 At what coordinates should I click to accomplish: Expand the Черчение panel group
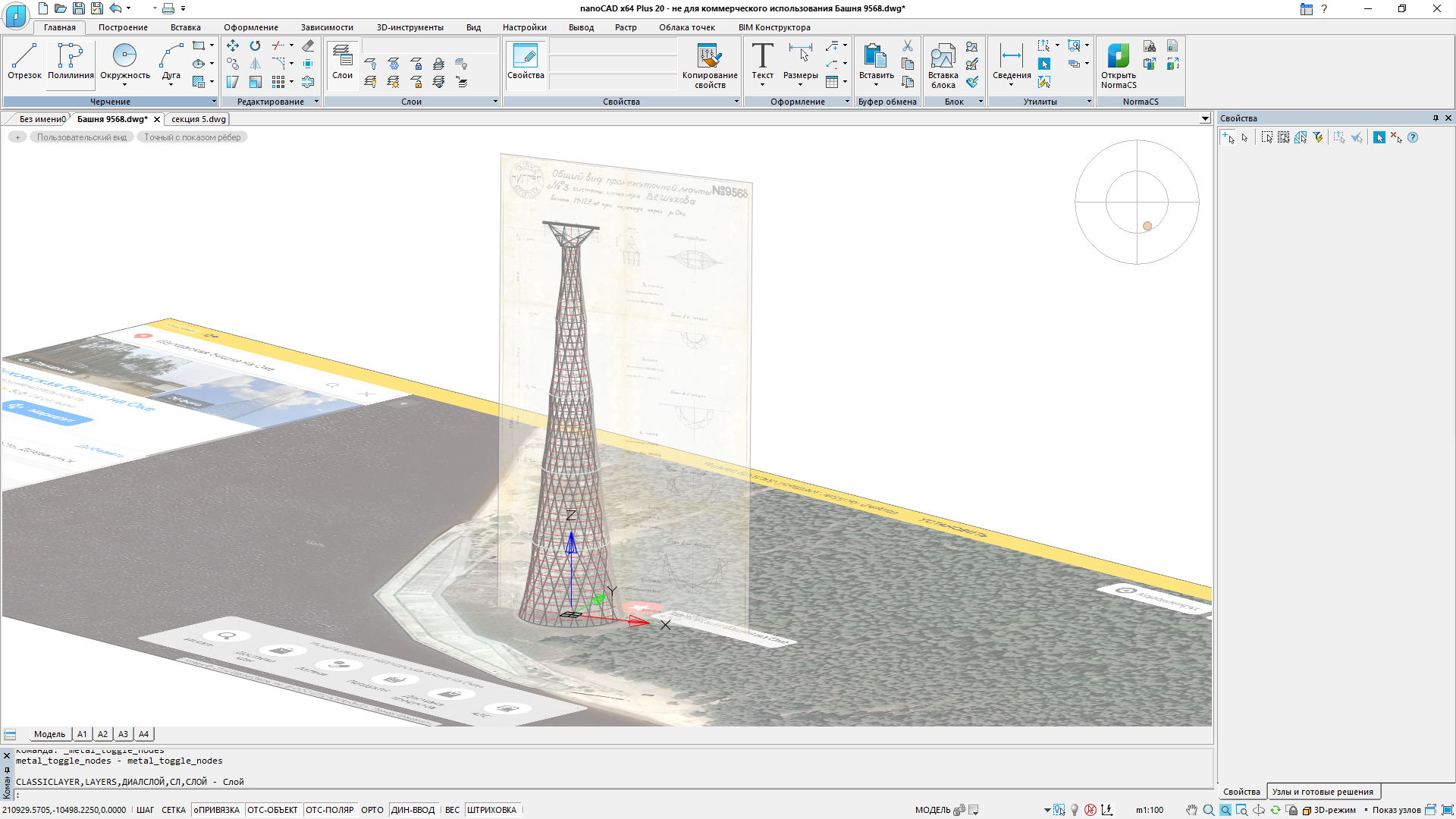[214, 102]
